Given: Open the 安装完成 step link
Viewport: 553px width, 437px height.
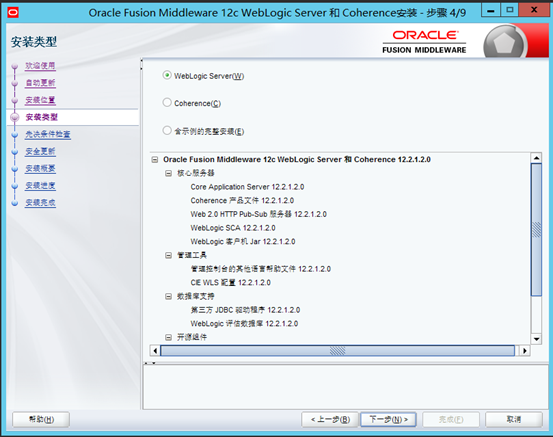Looking at the screenshot, I should 40,202.
